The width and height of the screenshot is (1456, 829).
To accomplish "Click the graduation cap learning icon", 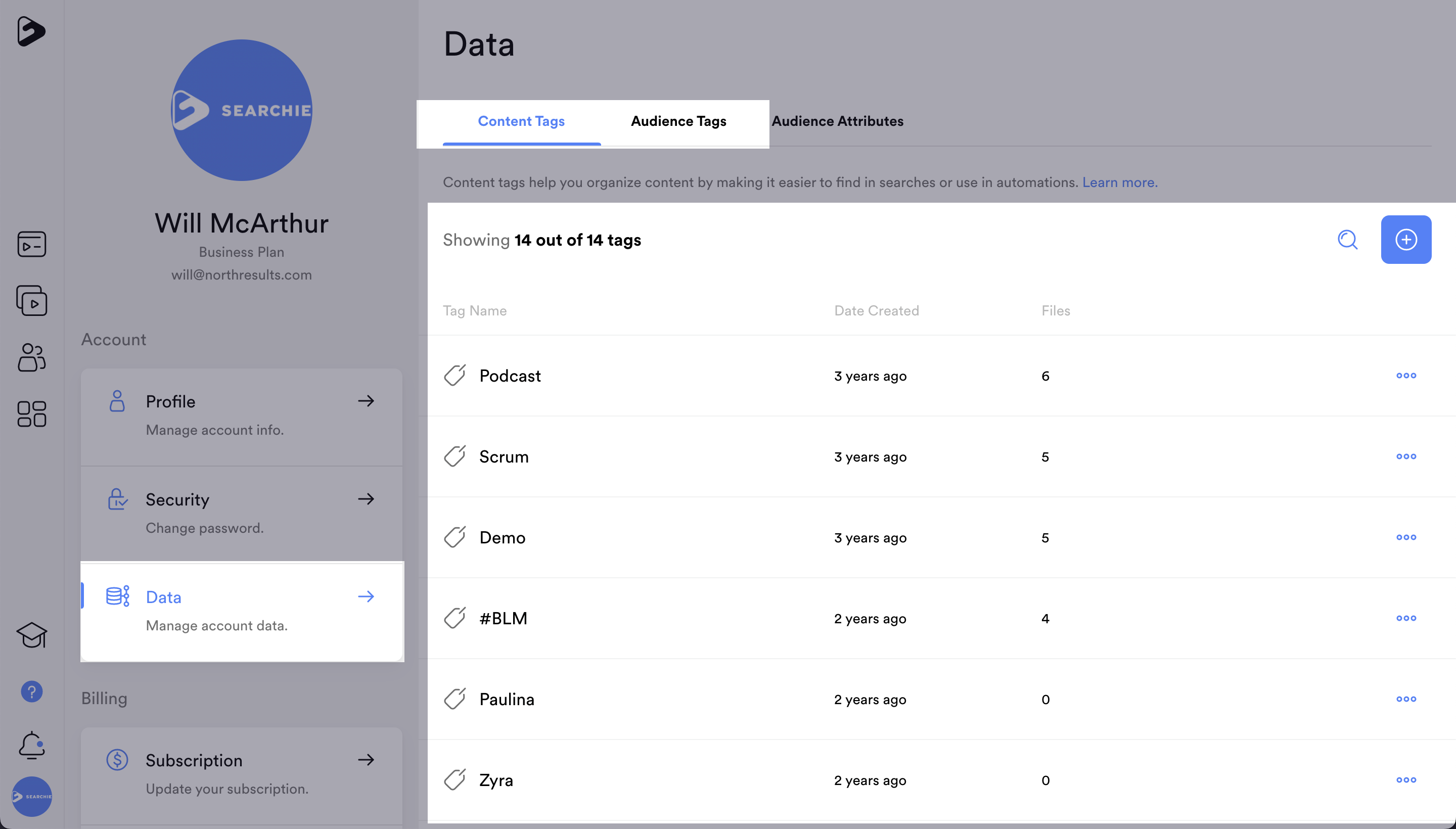I will 31,635.
